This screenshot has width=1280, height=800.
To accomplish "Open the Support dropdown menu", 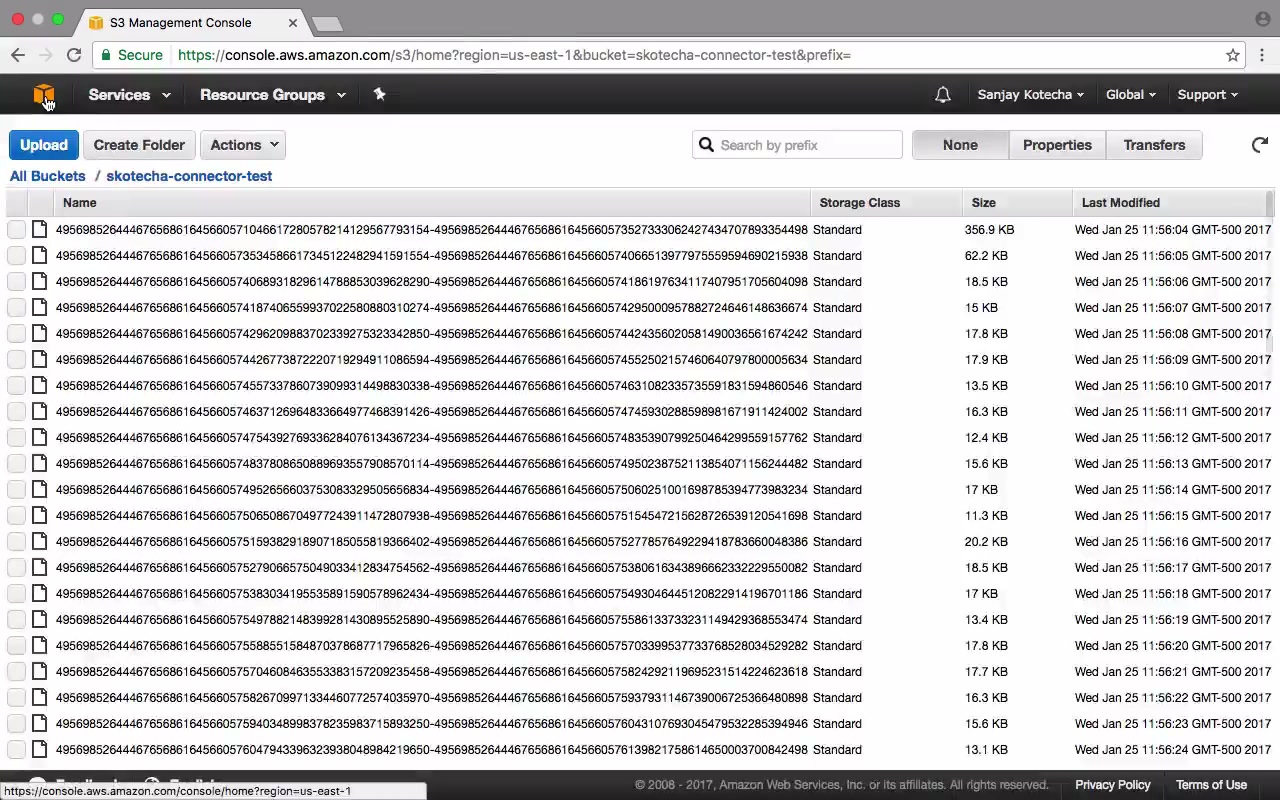I will pyautogui.click(x=1208, y=95).
